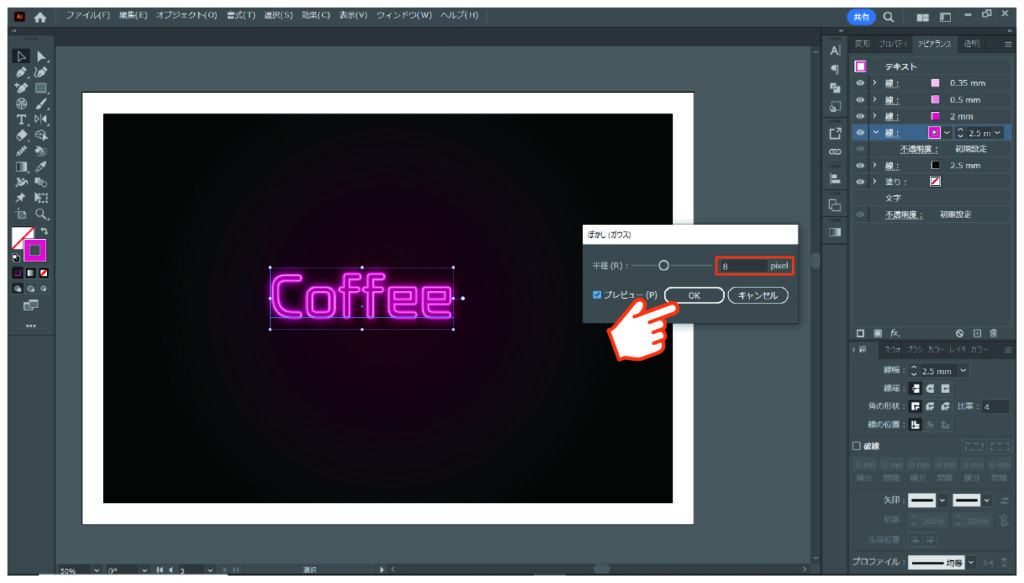Open the ヘルプ(H) menu

pos(460,15)
